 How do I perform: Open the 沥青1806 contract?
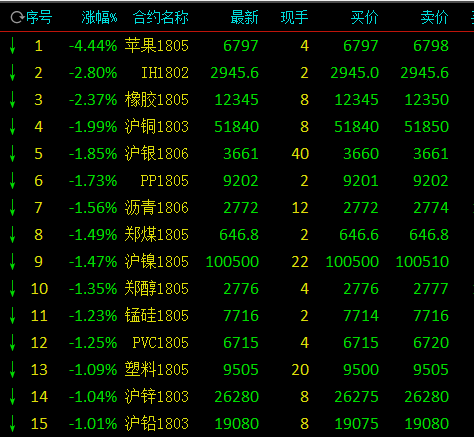click(157, 208)
